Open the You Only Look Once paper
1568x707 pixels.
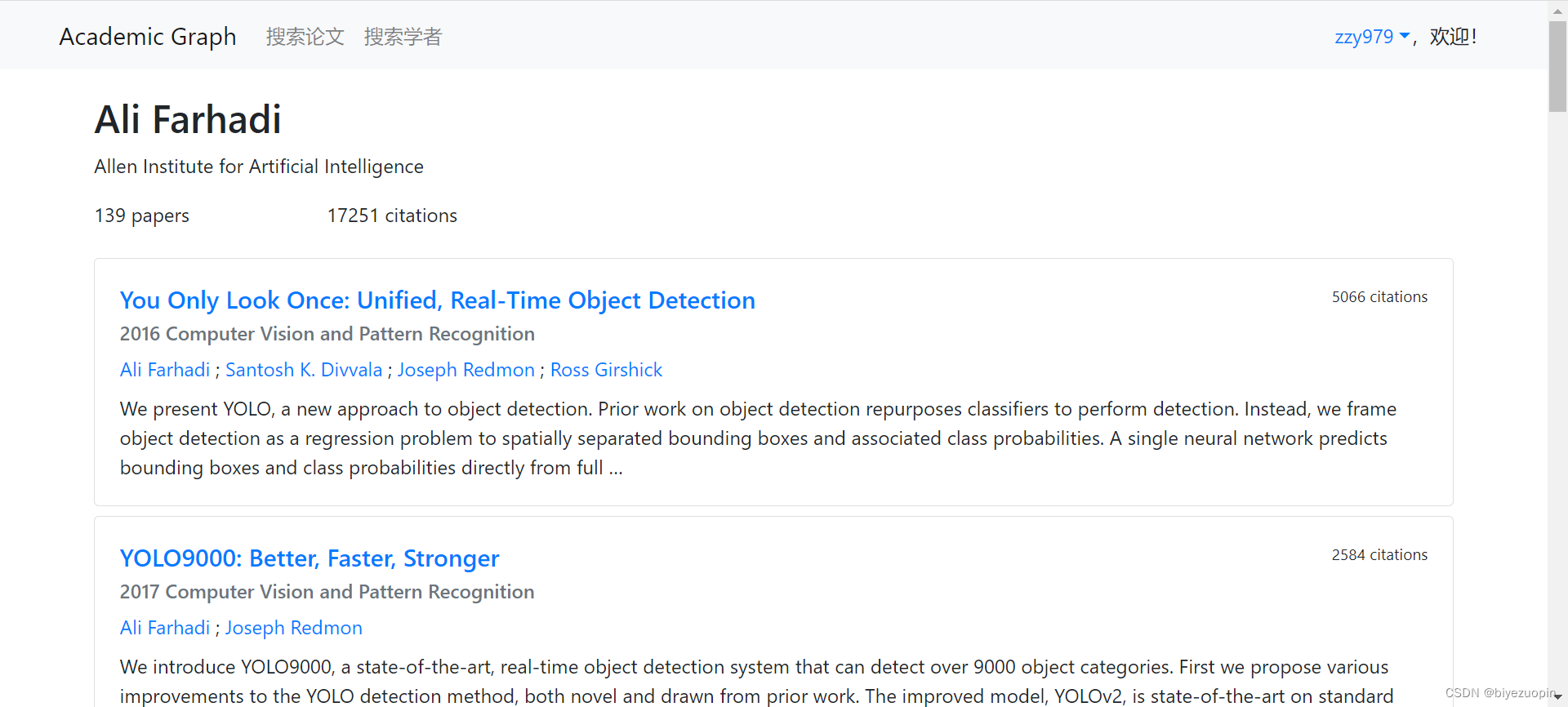coord(438,300)
